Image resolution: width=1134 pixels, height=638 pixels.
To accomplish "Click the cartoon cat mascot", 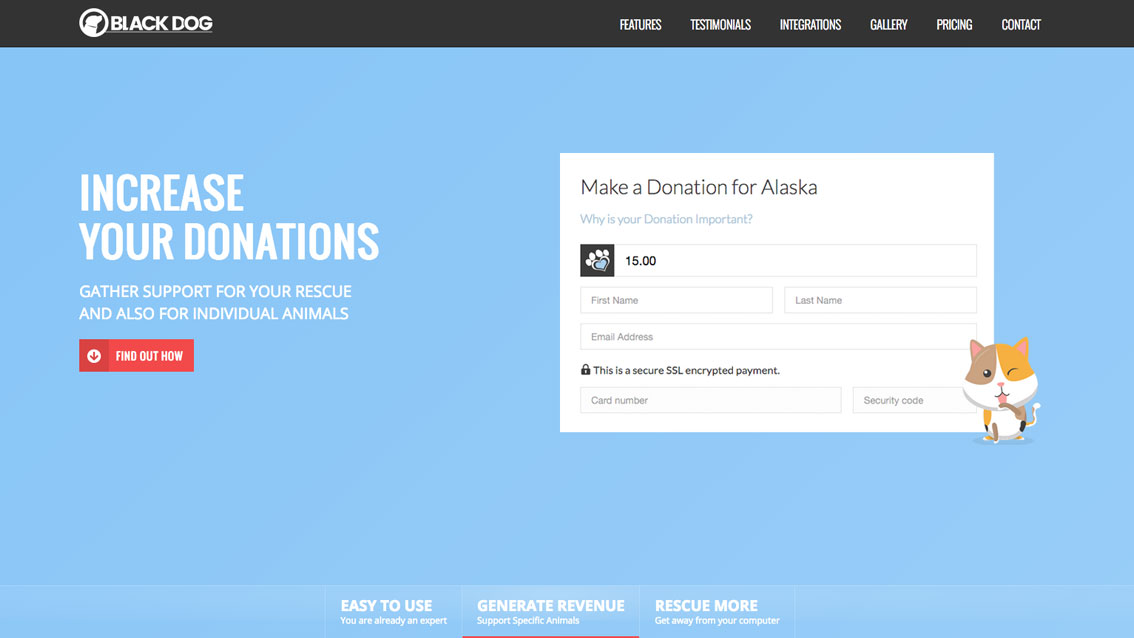I will (1001, 390).
